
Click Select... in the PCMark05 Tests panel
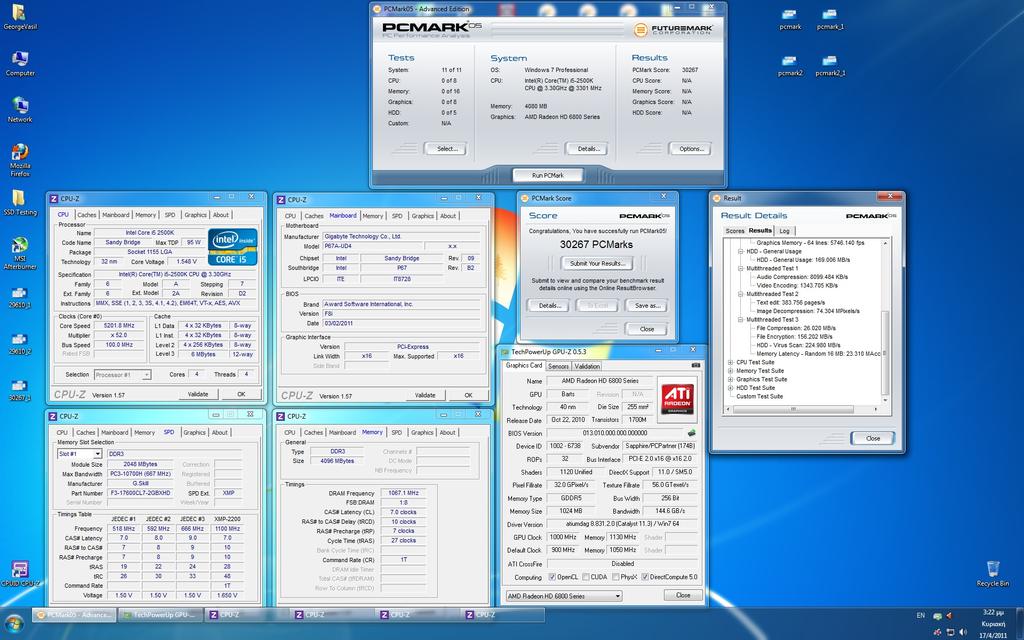(x=445, y=149)
